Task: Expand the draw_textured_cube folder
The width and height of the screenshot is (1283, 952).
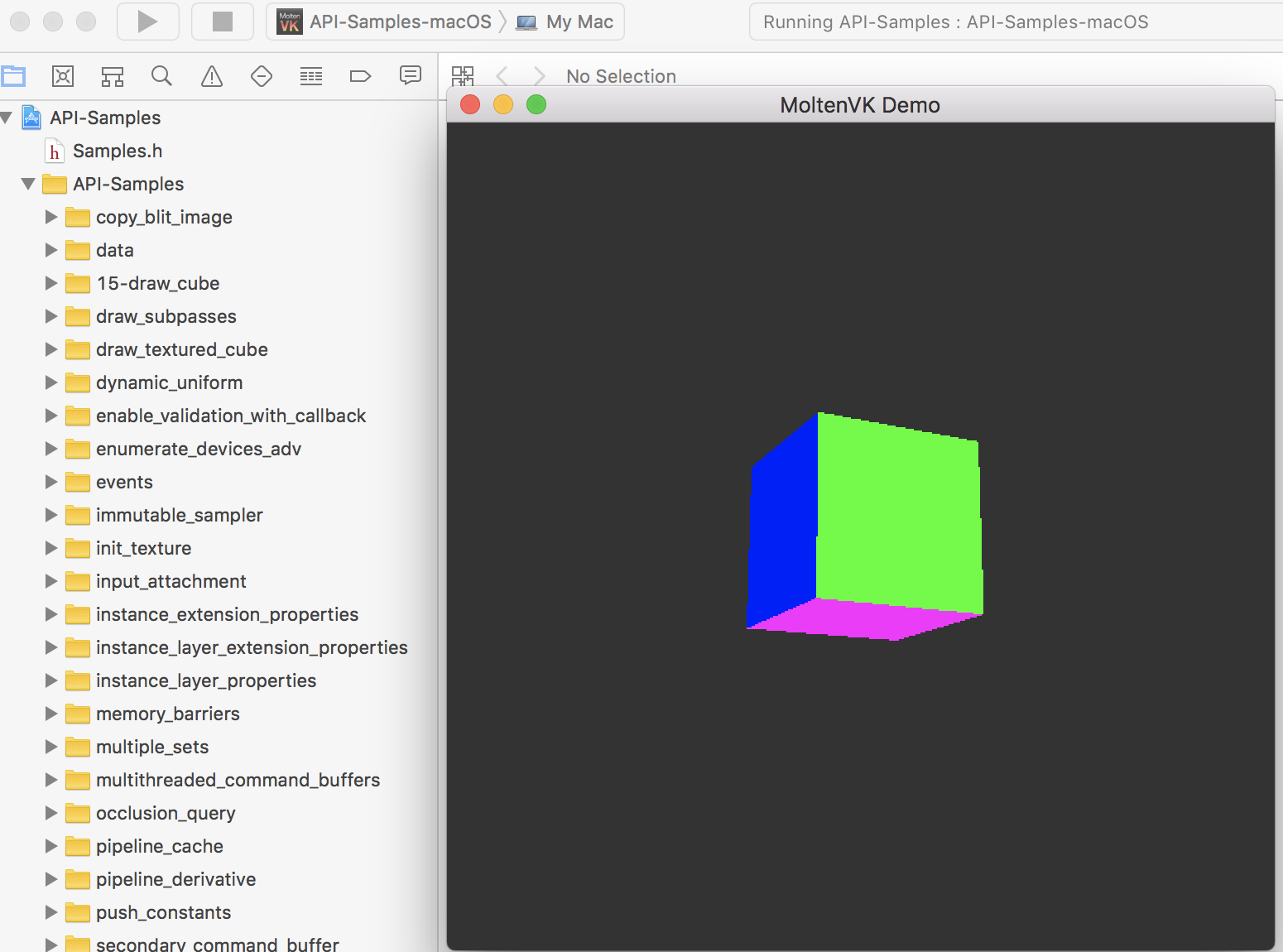Action: [x=51, y=349]
